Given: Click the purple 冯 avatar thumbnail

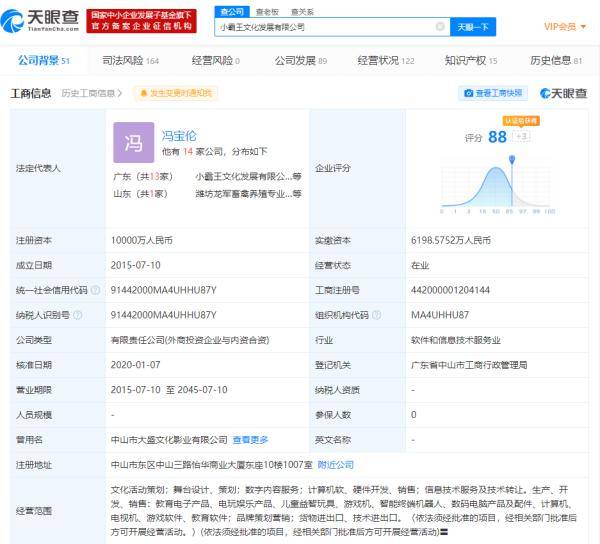Looking at the screenshot, I should 134,142.
